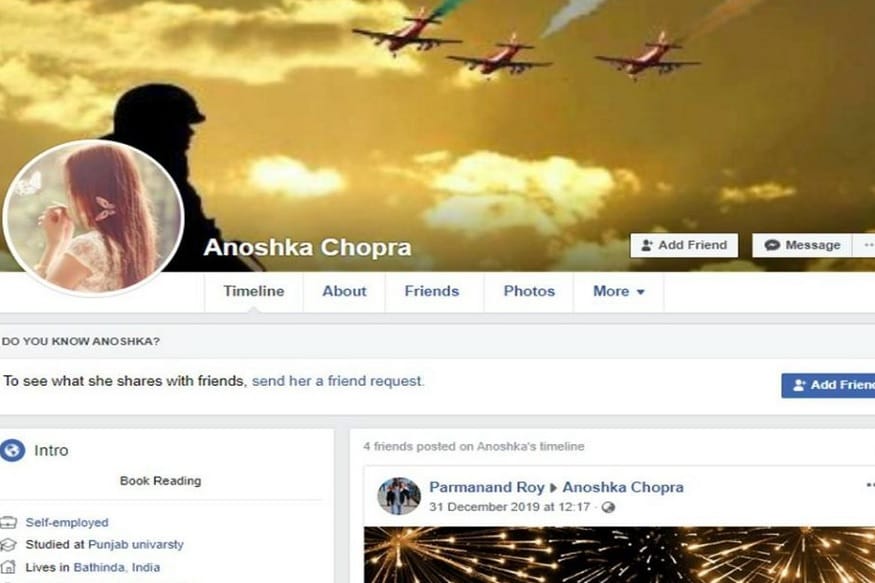Open the Punjab univarsty link
Screen dimensions: 875x583
tap(136, 545)
